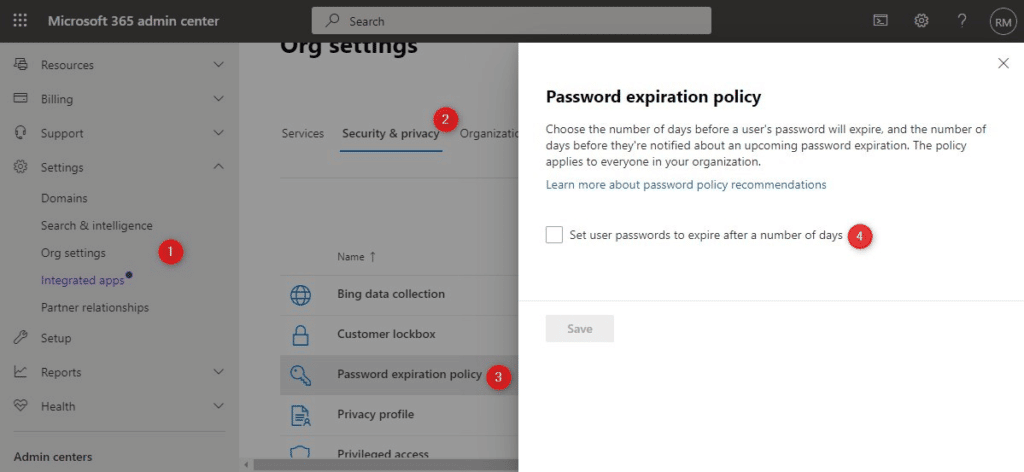
Task: Click the Support headset icon
Action: (x=21, y=133)
